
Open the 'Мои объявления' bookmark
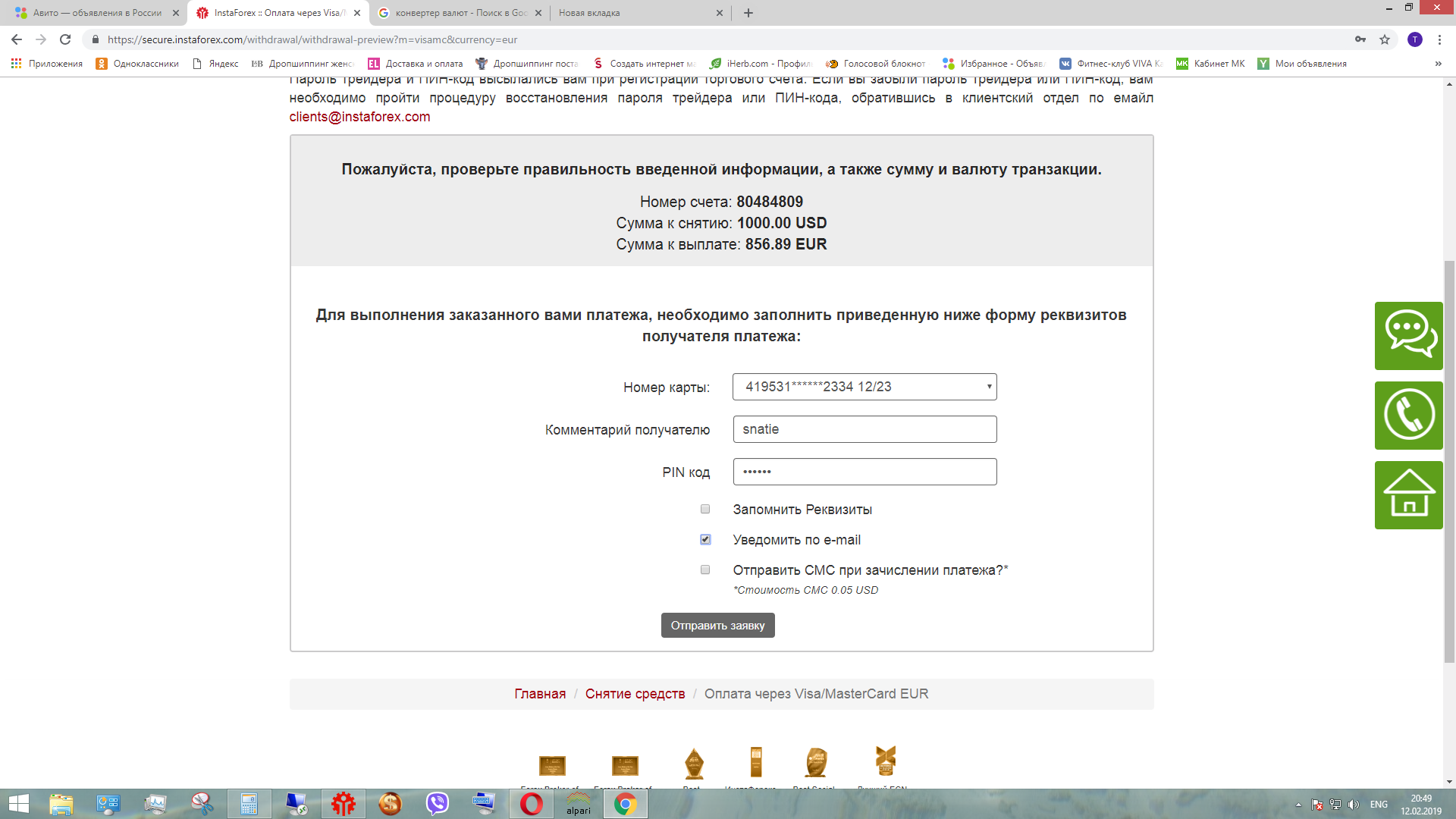1302,64
